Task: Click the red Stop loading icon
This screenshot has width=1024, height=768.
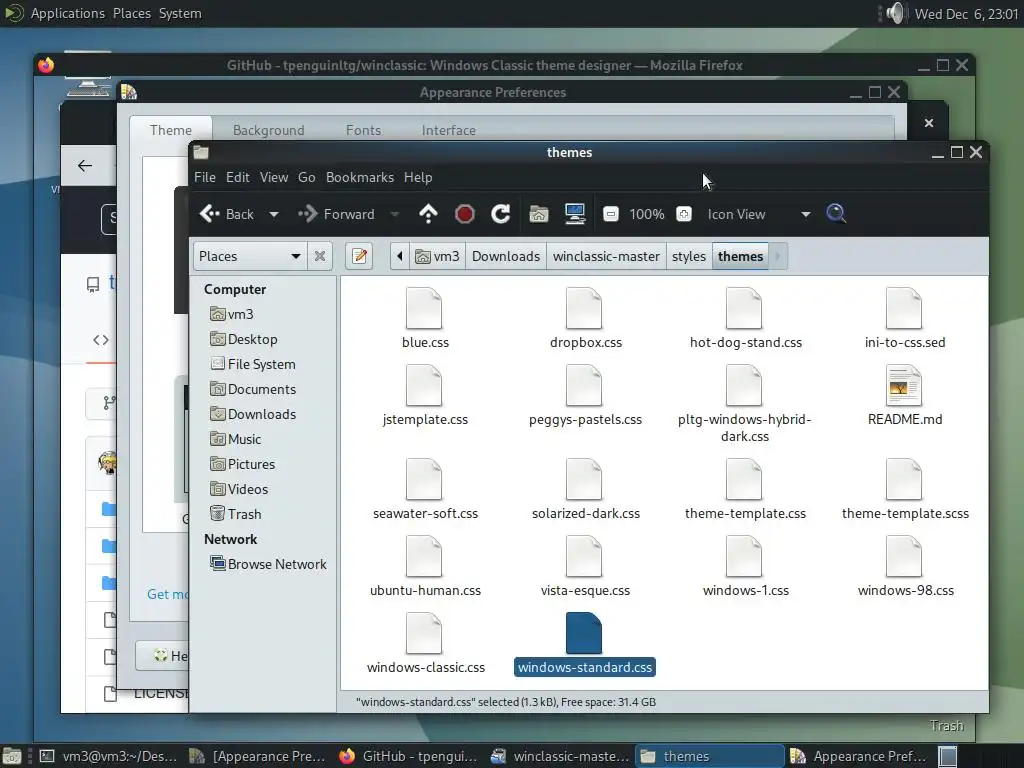Action: tap(464, 214)
